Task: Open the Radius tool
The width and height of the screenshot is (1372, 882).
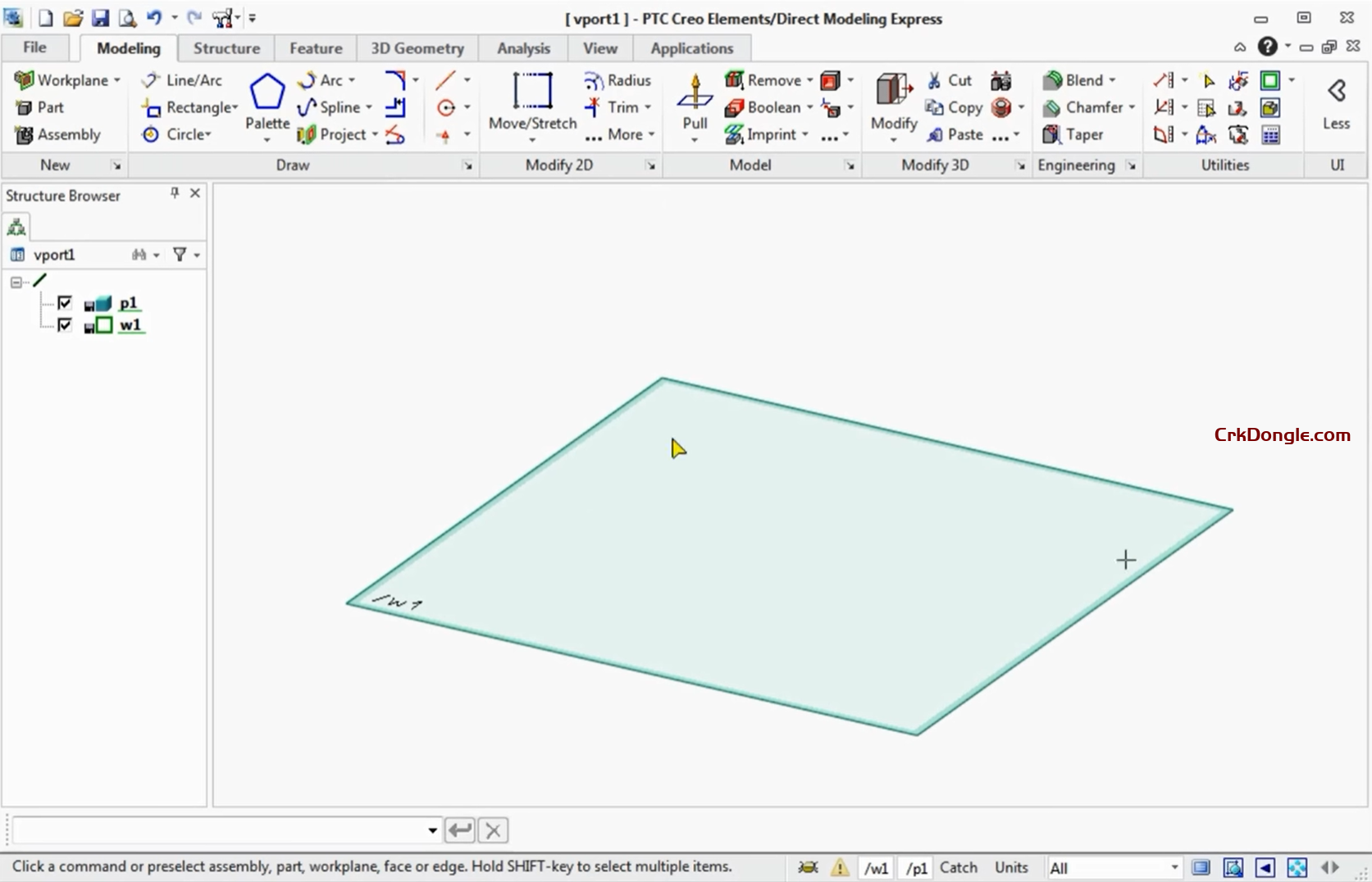Action: 618,80
